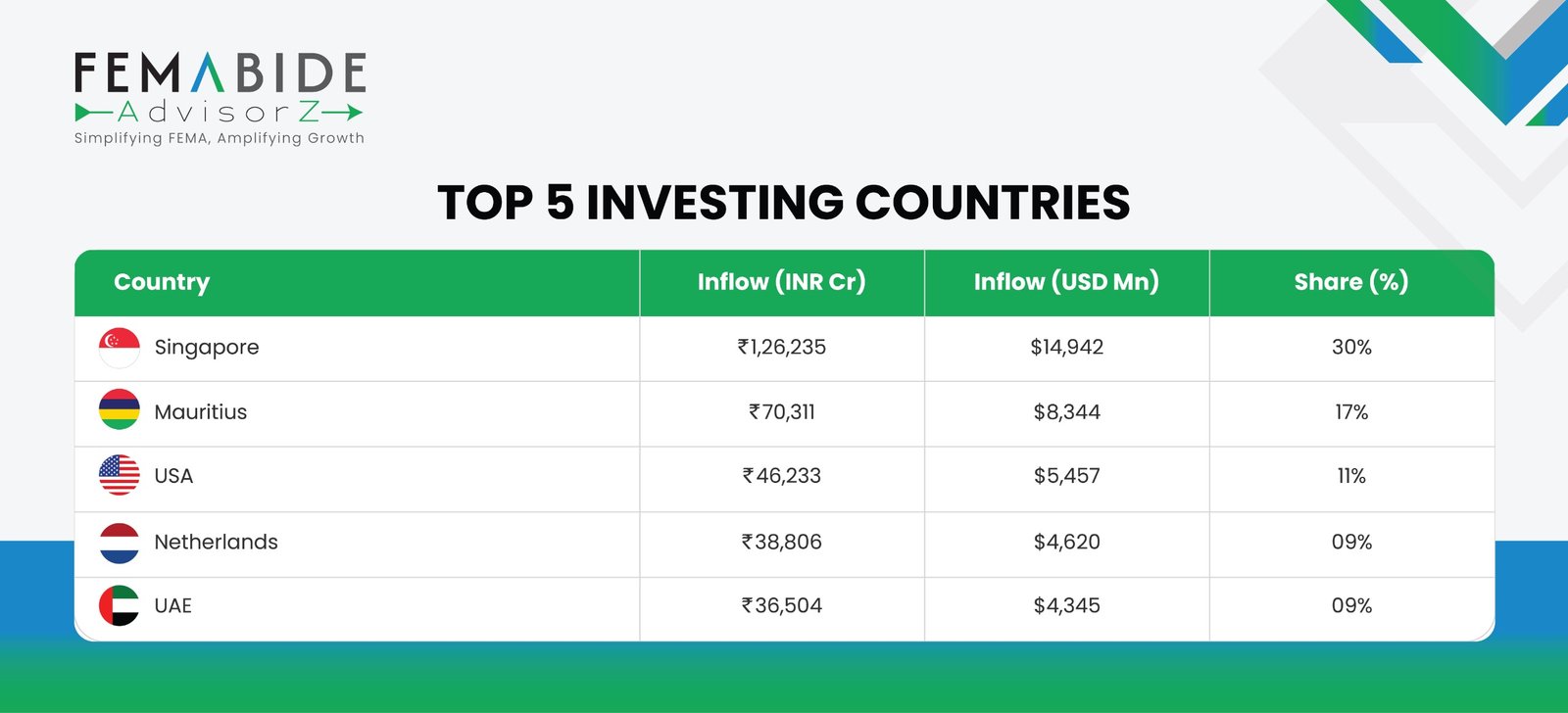Click the USA flag icon

click(x=119, y=475)
